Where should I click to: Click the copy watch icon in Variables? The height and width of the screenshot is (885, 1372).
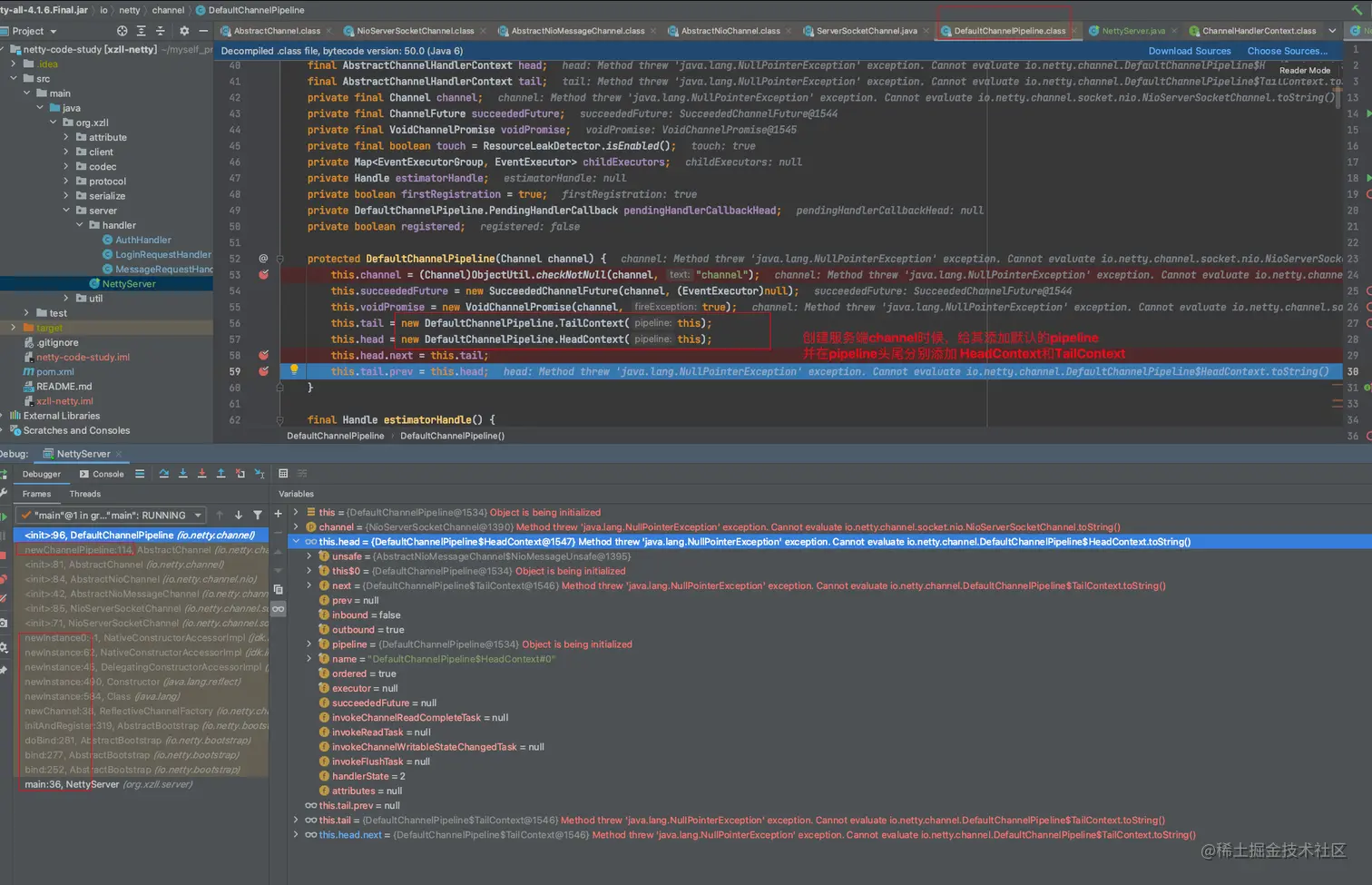(279, 589)
